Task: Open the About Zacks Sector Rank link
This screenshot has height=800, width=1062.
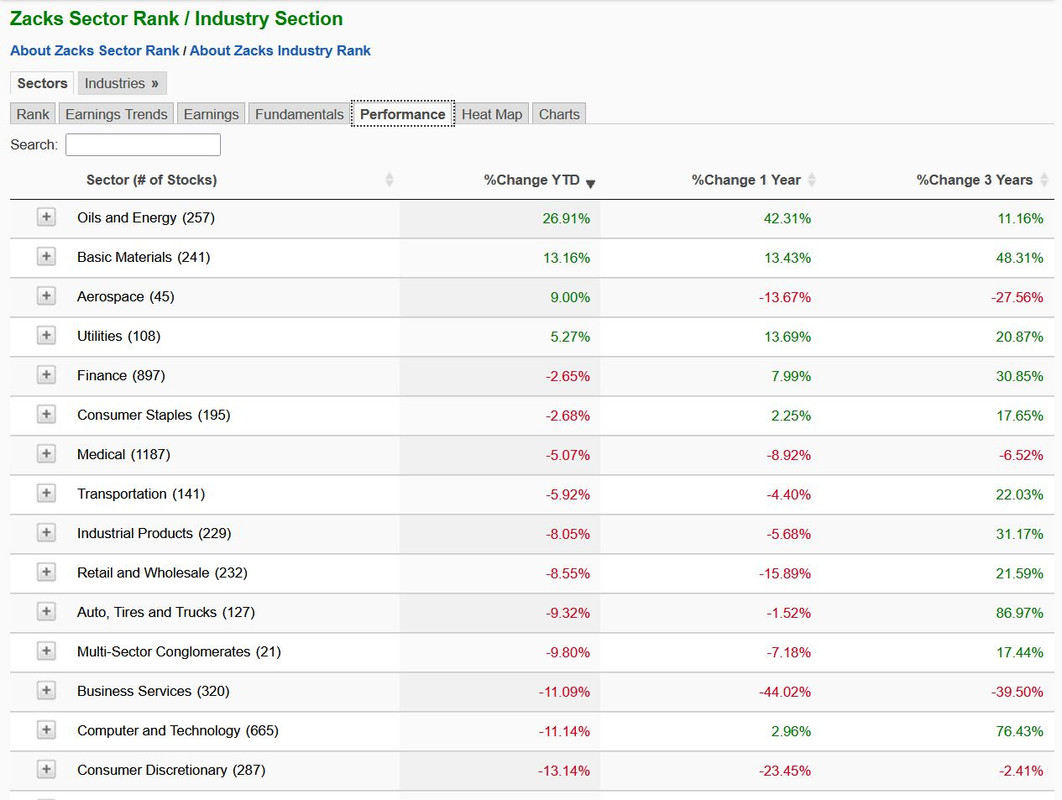Action: [95, 50]
